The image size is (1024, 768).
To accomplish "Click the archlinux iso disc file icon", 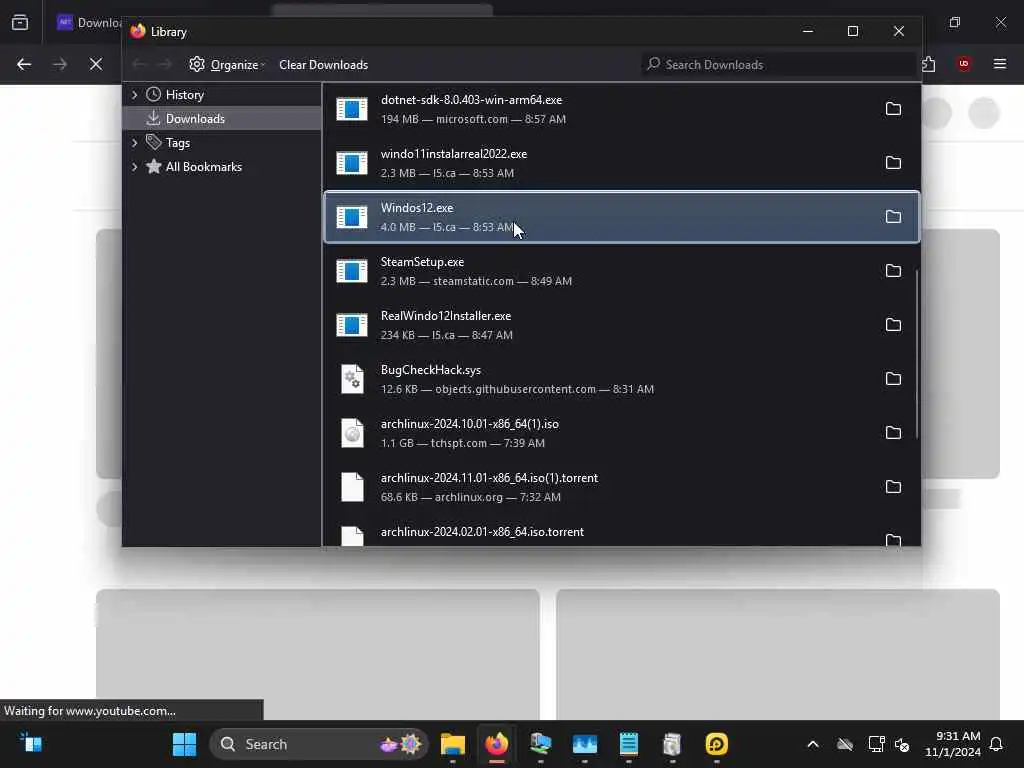I will [353, 433].
